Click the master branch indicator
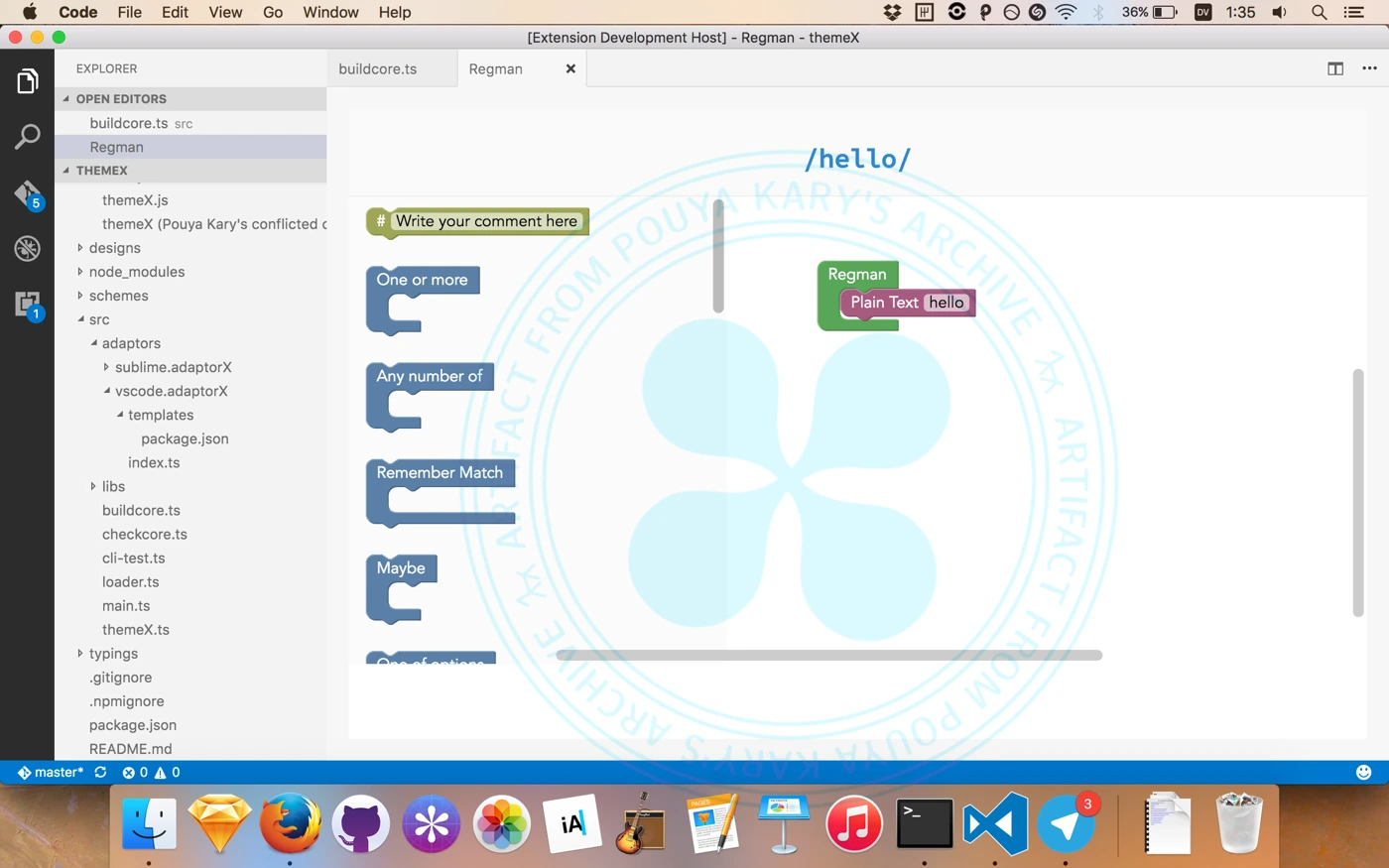The width and height of the screenshot is (1389, 868). click(52, 772)
